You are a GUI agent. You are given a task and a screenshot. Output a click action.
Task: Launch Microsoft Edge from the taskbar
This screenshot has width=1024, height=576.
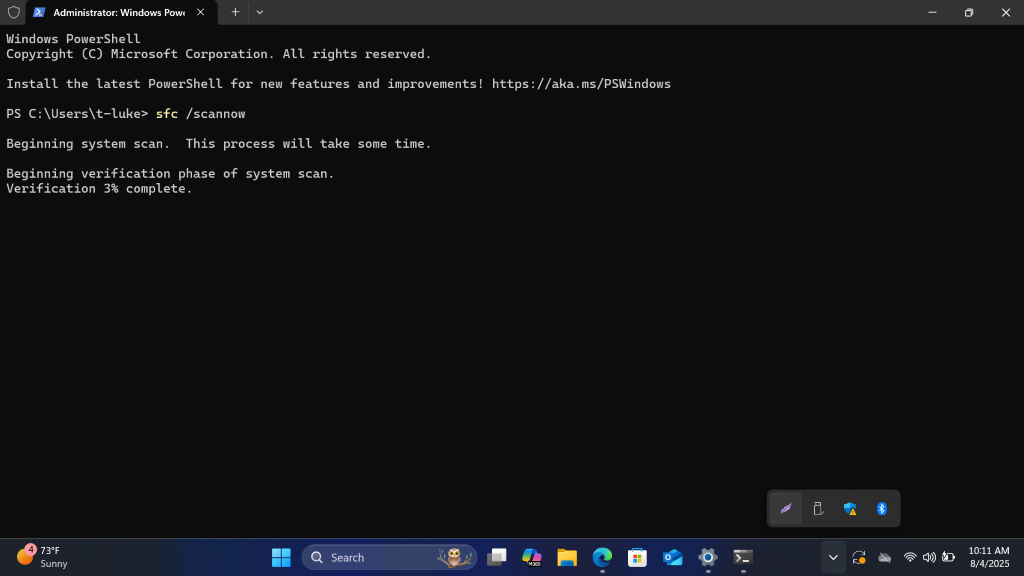601,557
